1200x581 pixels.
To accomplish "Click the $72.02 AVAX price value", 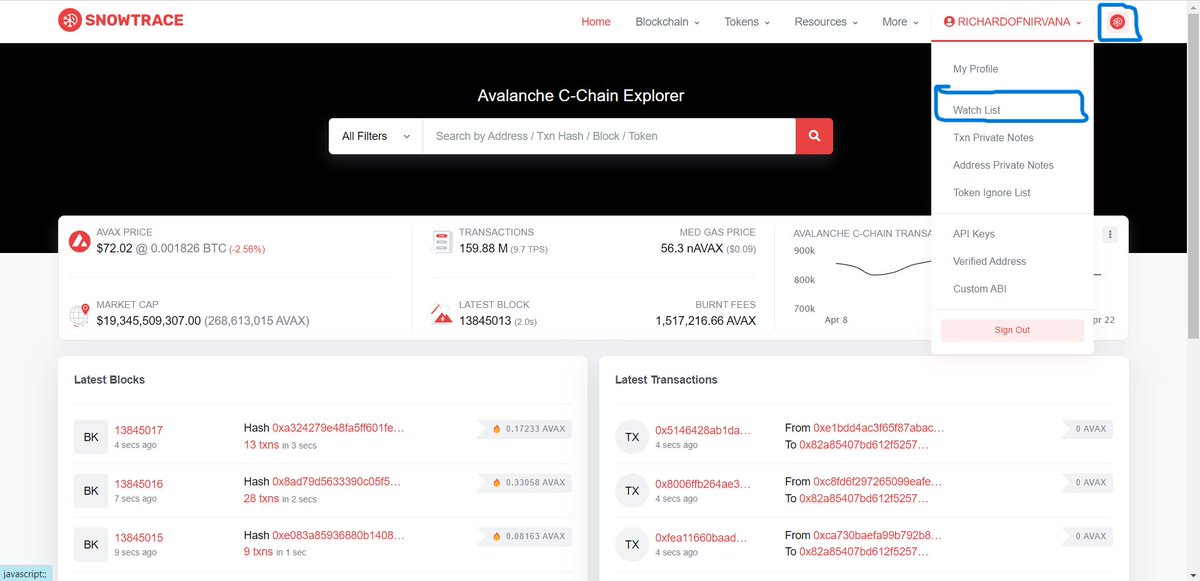I will click(x=115, y=248).
